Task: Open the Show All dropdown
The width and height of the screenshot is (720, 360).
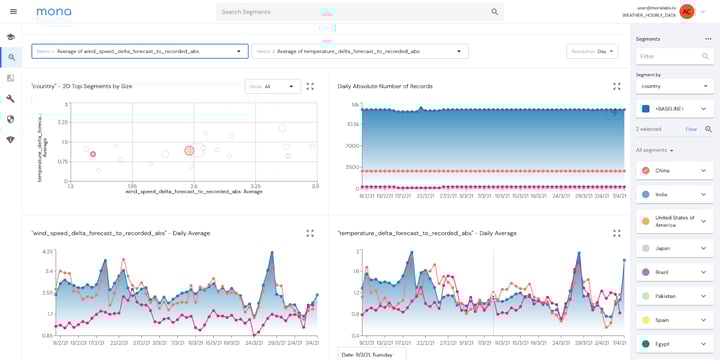Action: tap(273, 86)
